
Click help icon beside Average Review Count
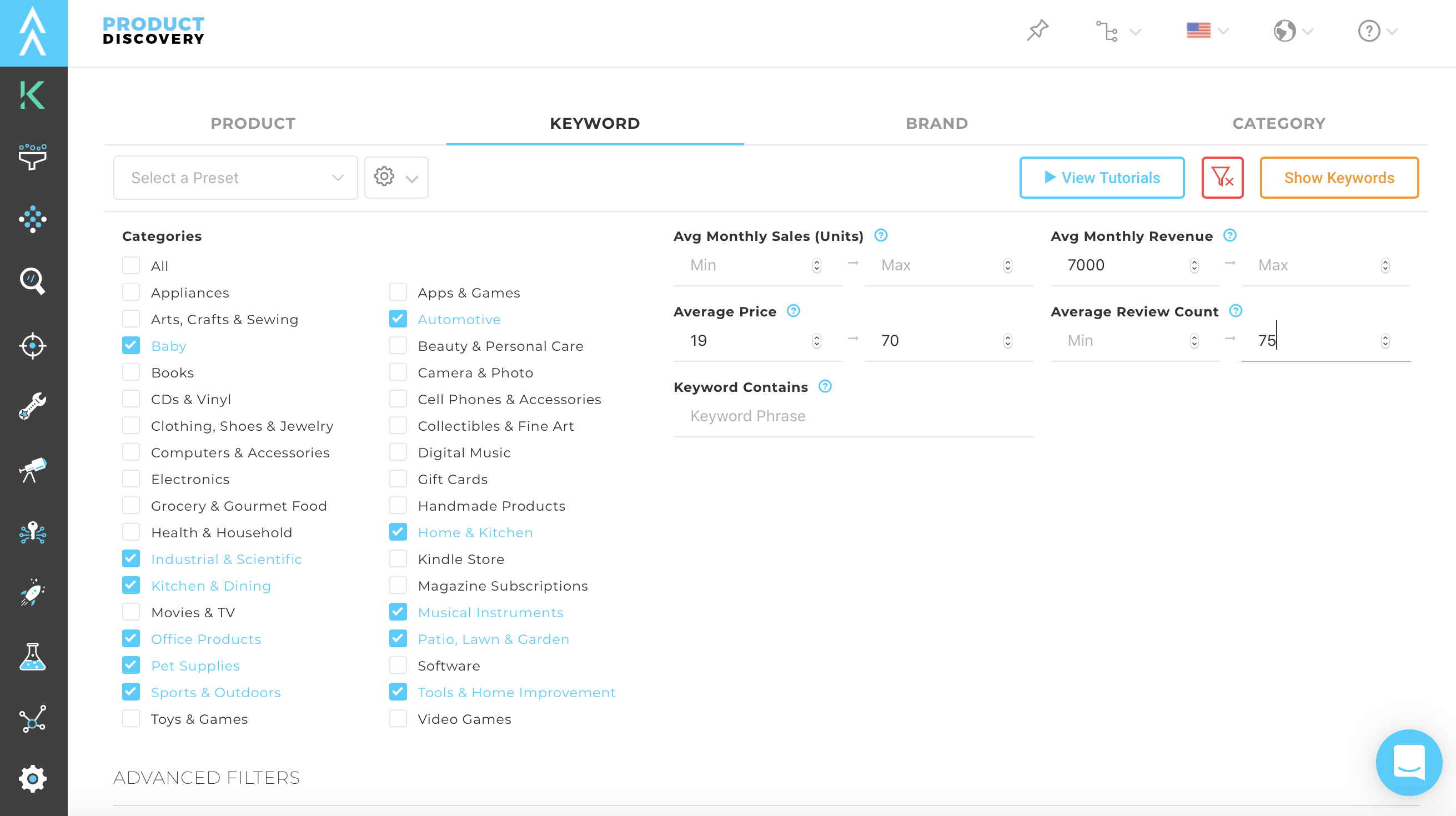[x=1236, y=311]
